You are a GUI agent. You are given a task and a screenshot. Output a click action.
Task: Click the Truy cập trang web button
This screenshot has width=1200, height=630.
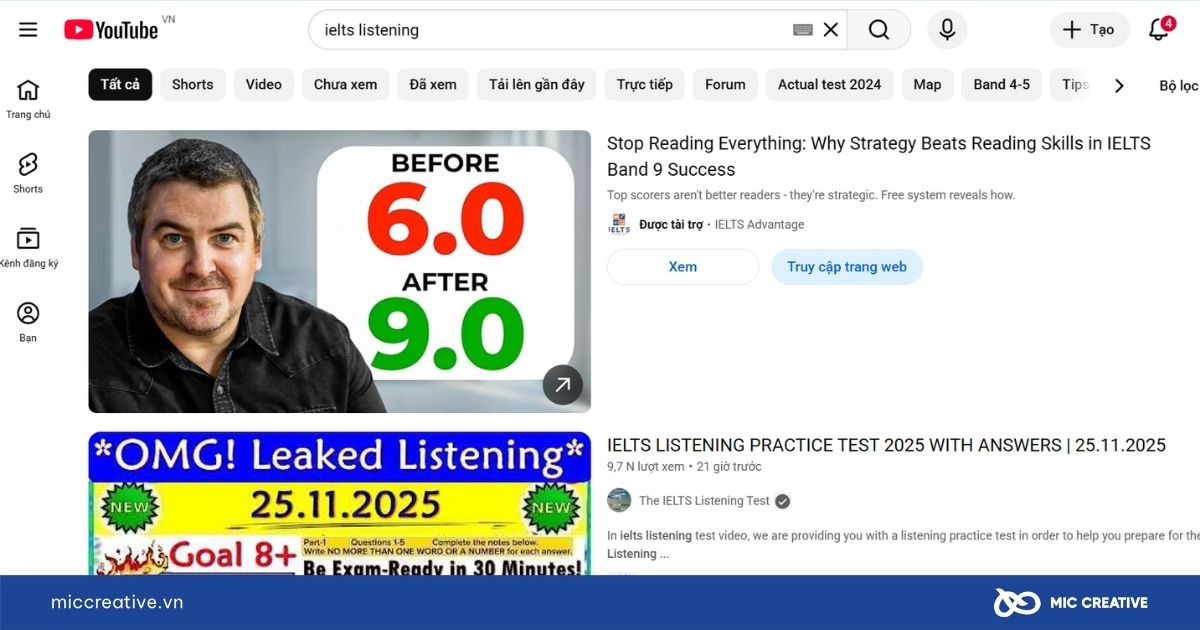(846, 267)
